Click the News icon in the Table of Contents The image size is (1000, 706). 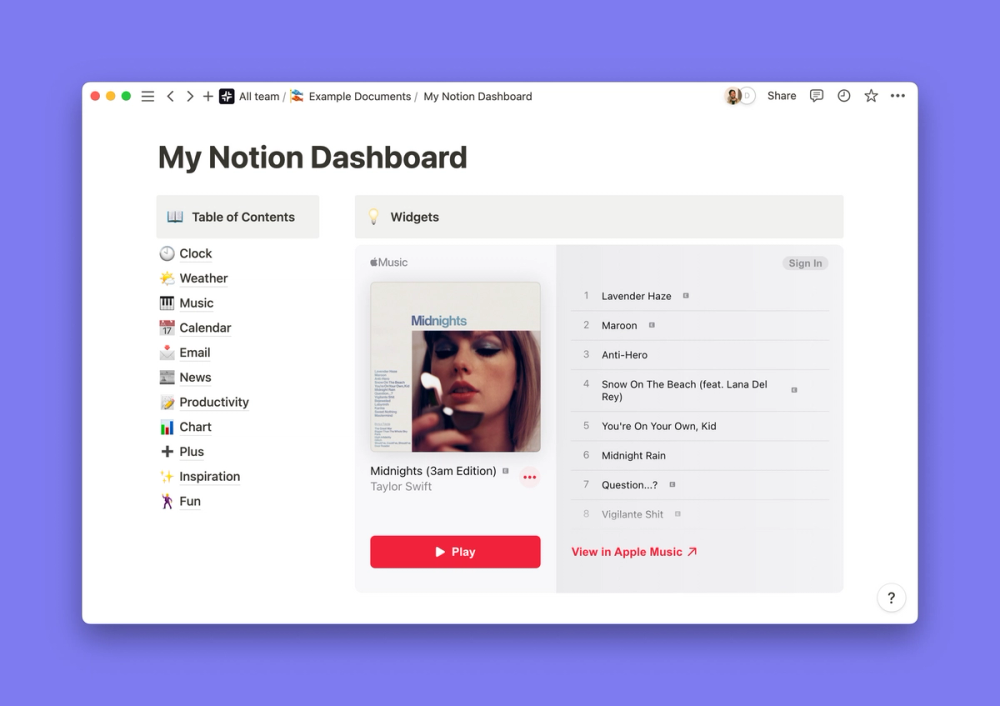click(165, 377)
